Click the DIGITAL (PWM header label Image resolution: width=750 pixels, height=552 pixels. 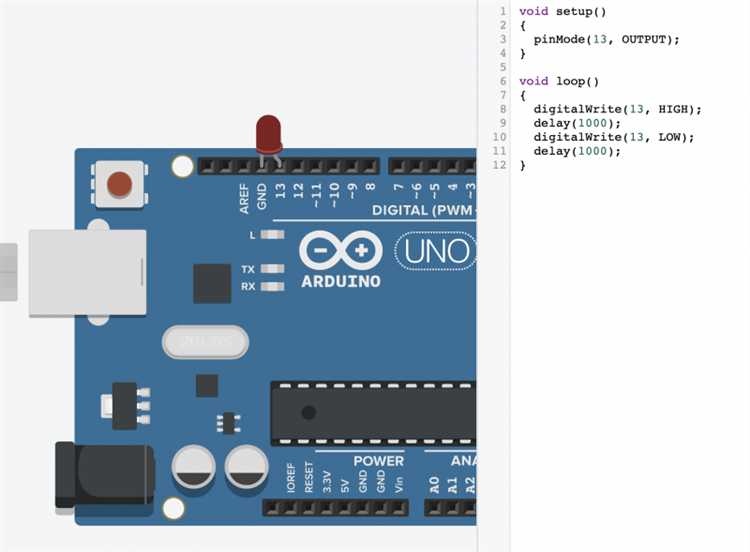[x=424, y=210]
